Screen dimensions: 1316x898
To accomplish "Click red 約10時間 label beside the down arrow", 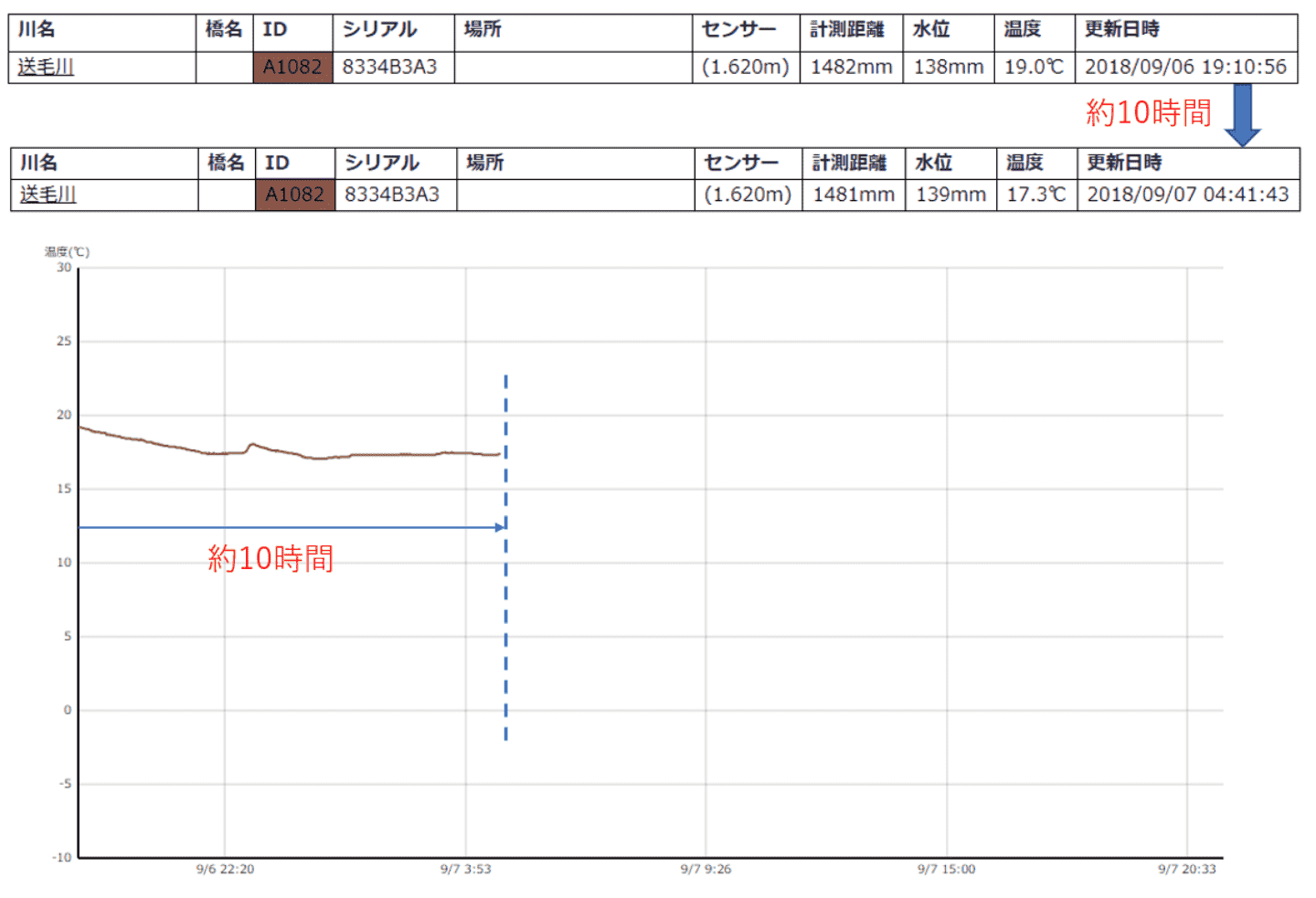I will pos(1148,113).
